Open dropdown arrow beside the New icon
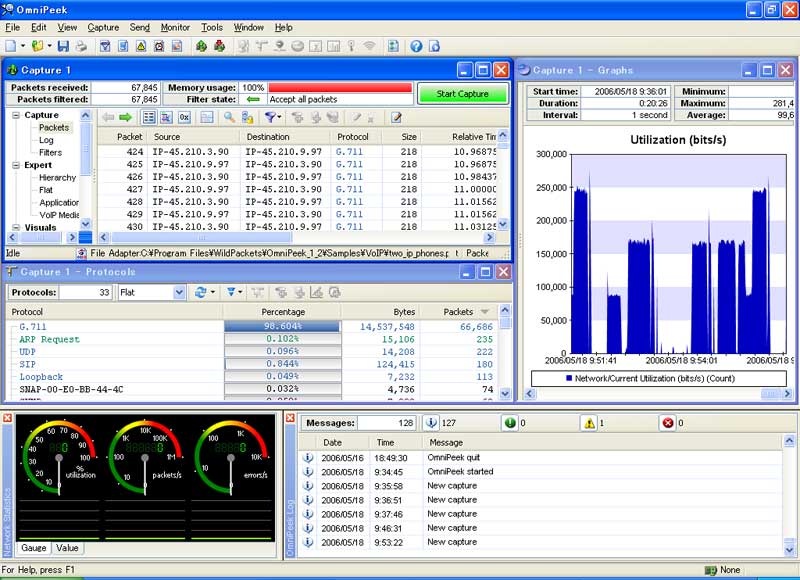 point(23,46)
